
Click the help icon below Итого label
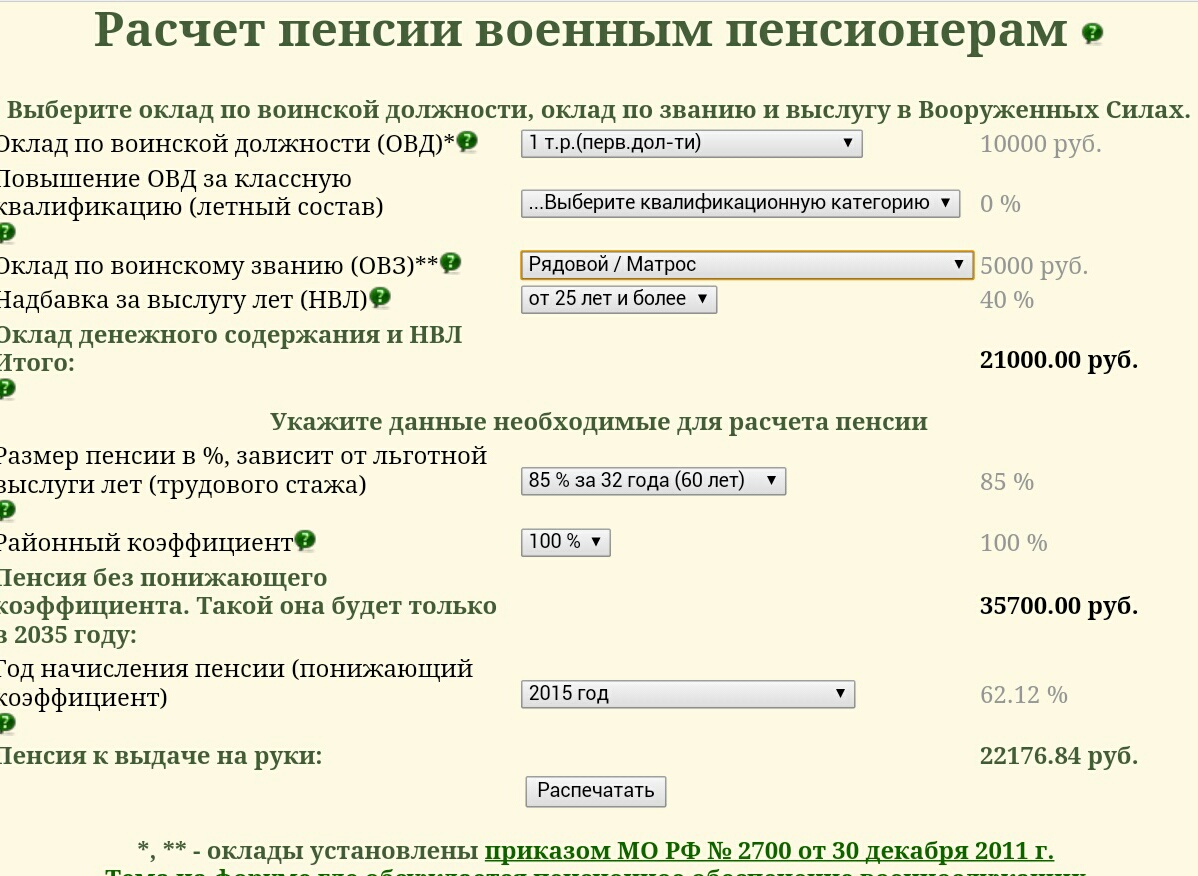pyautogui.click(x=7, y=389)
